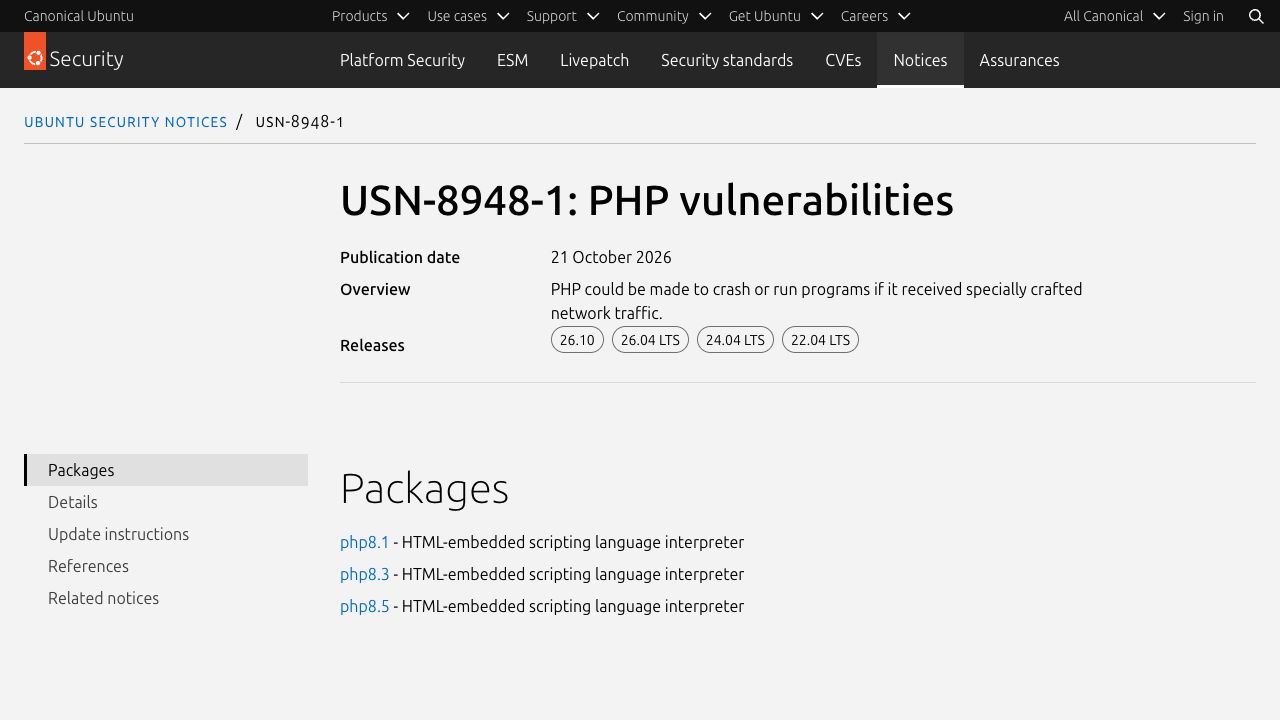Open the php8.3 package link
The image size is (1280, 720).
(x=364, y=574)
